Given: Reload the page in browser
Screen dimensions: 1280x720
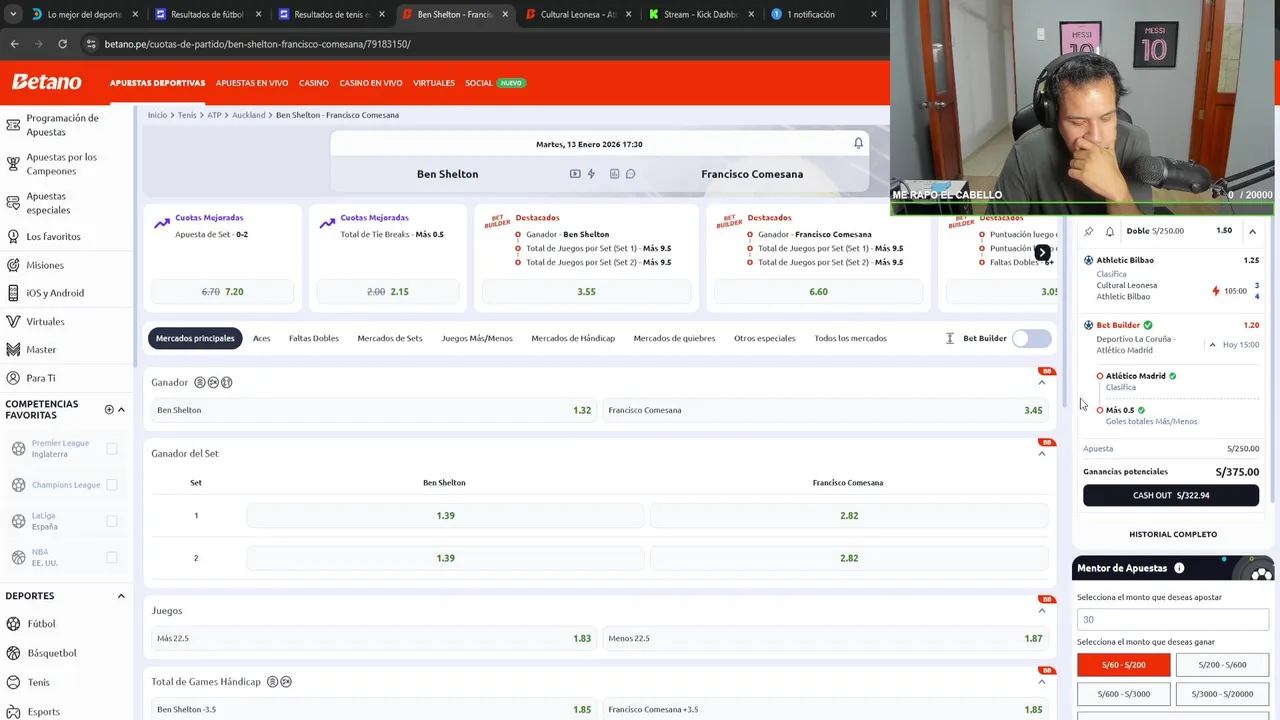Looking at the screenshot, I should tap(62, 44).
